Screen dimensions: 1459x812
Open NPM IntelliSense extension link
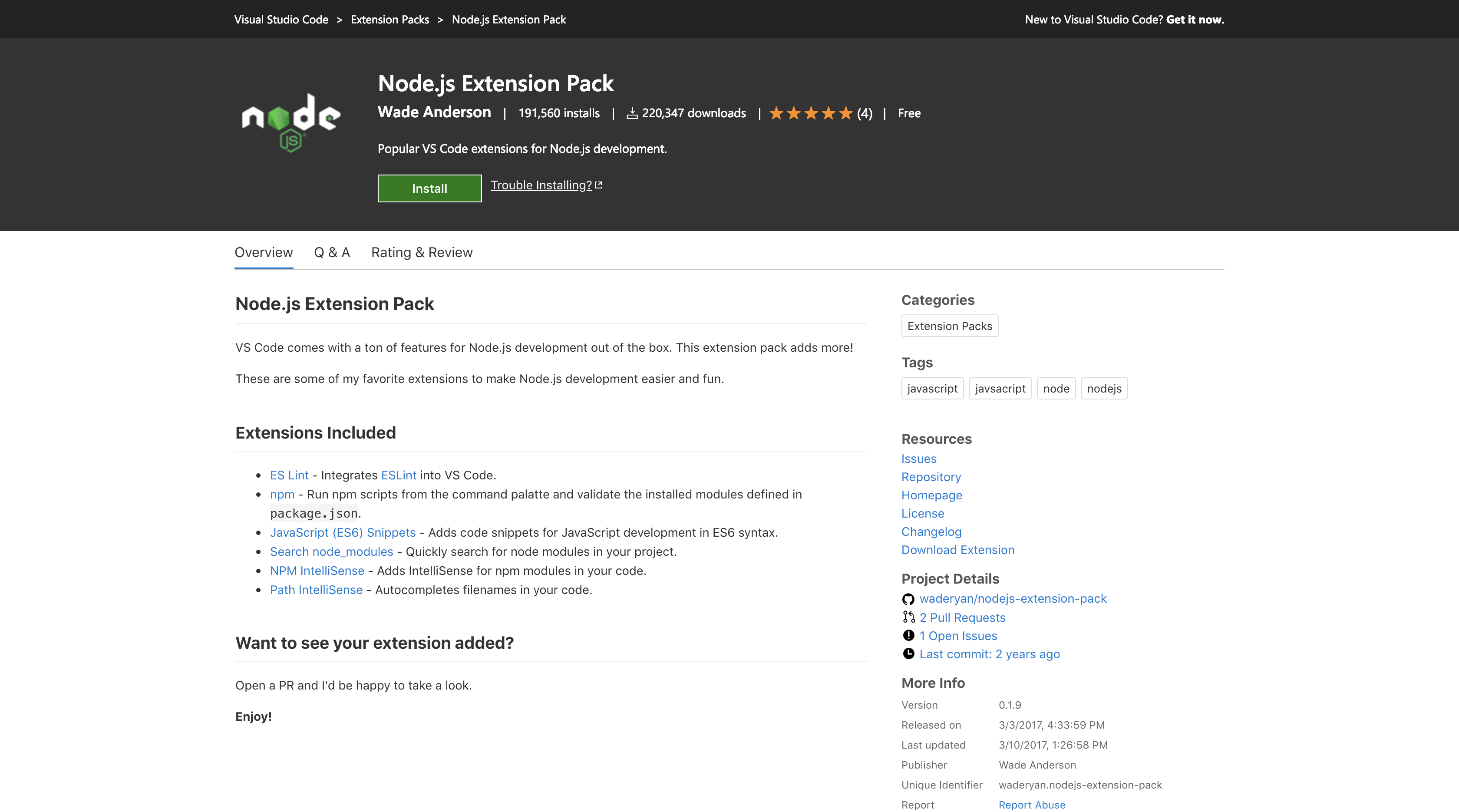[317, 571]
